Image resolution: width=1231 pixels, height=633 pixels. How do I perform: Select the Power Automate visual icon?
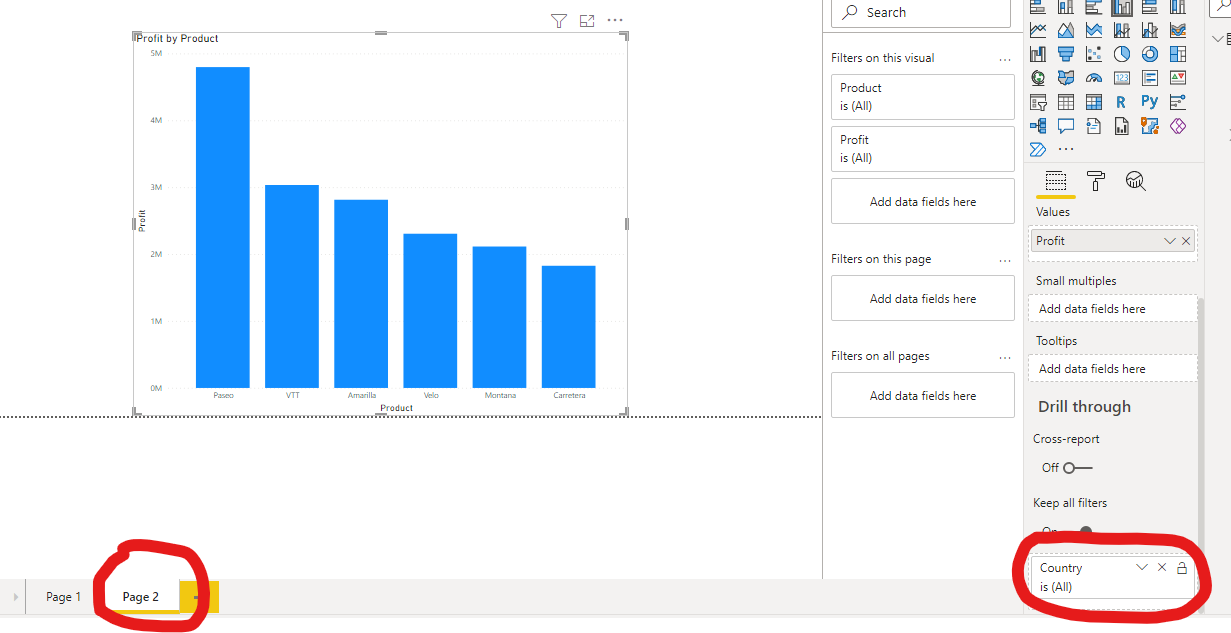pos(1038,149)
